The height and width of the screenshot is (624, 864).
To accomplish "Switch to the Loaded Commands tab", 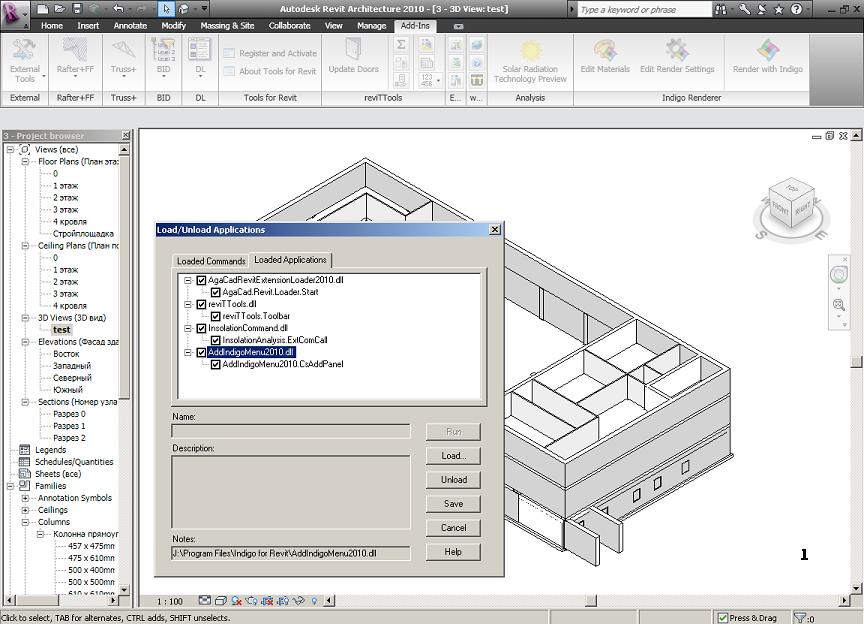I will click(210, 261).
